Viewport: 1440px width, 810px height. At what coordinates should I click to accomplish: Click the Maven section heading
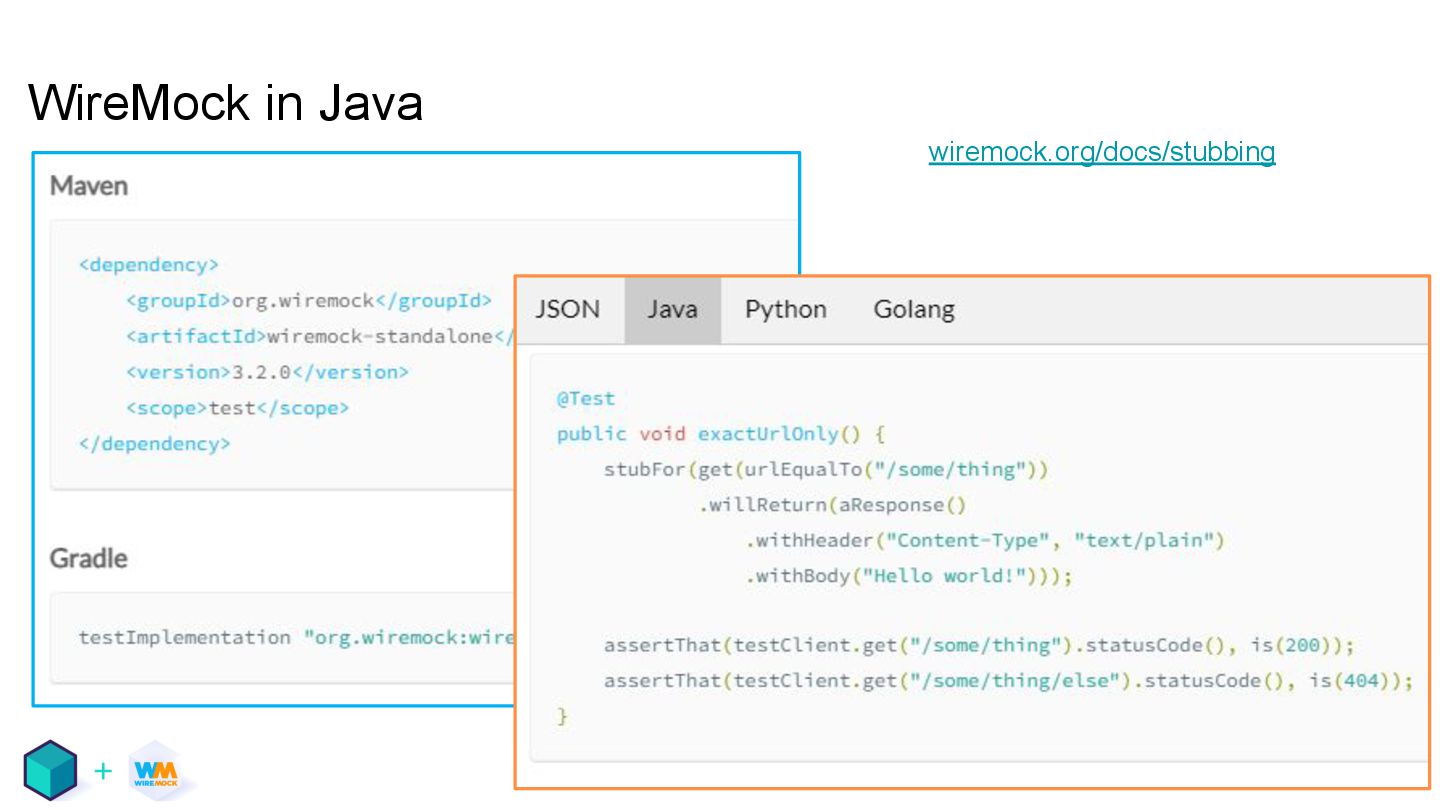(89, 186)
